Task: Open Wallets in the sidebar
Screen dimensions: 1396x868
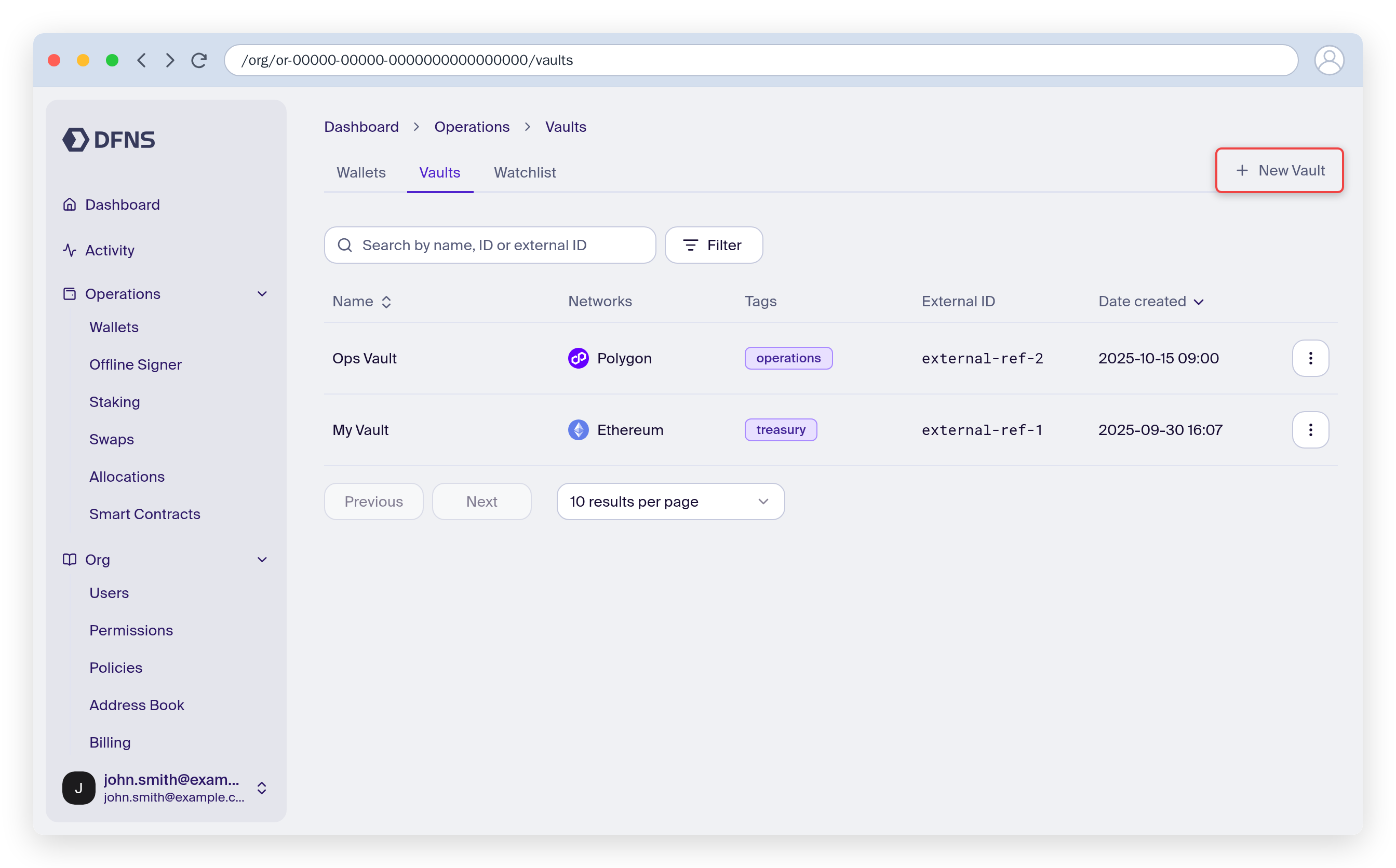Action: click(x=114, y=327)
